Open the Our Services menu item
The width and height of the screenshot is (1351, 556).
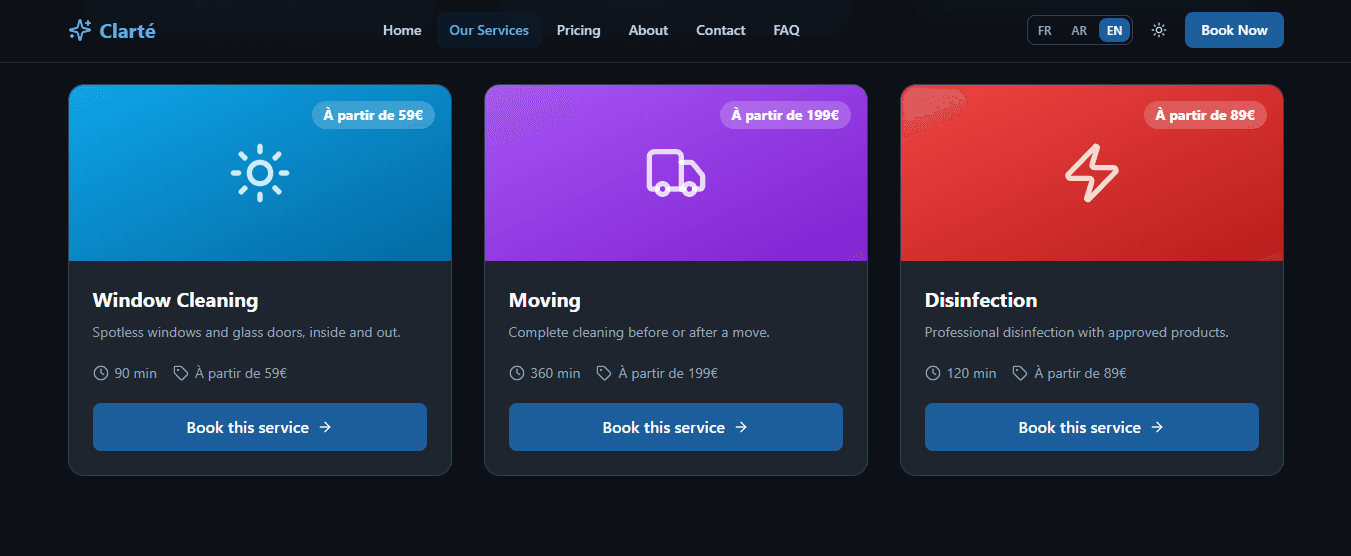tap(489, 30)
